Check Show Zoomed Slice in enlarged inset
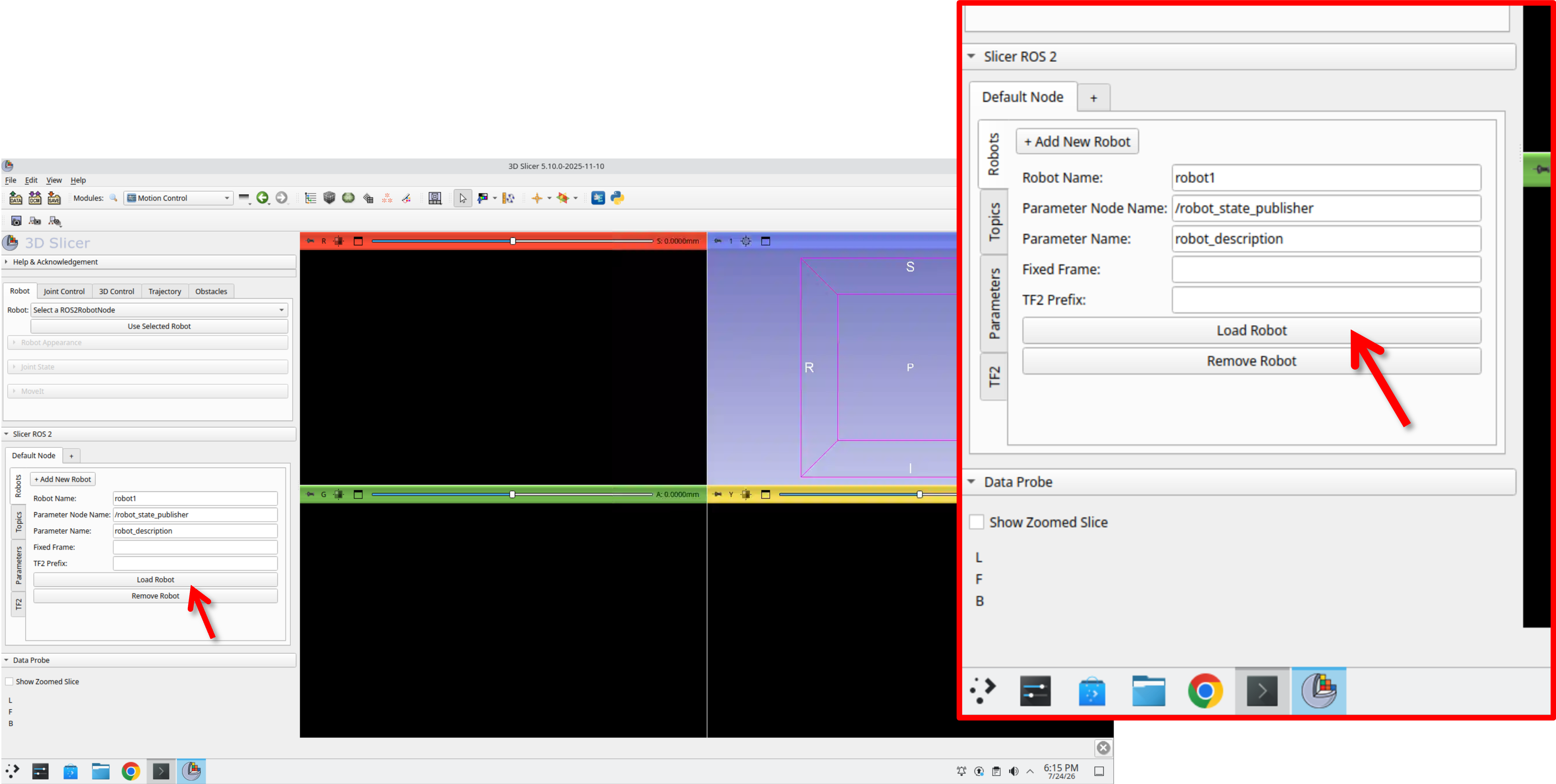This screenshot has width=1556, height=784. point(976,522)
